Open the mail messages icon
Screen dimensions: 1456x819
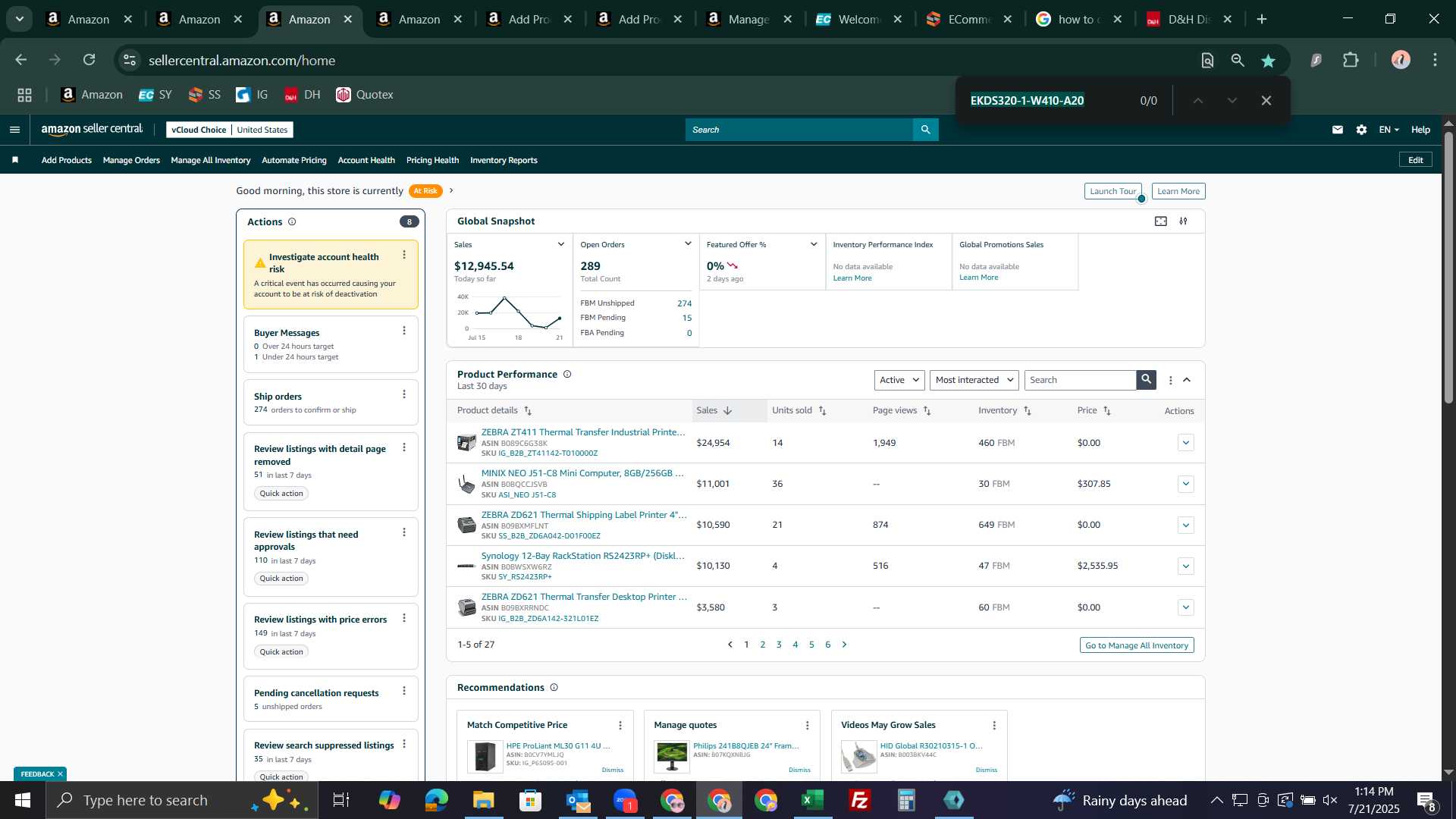pyautogui.click(x=1338, y=130)
